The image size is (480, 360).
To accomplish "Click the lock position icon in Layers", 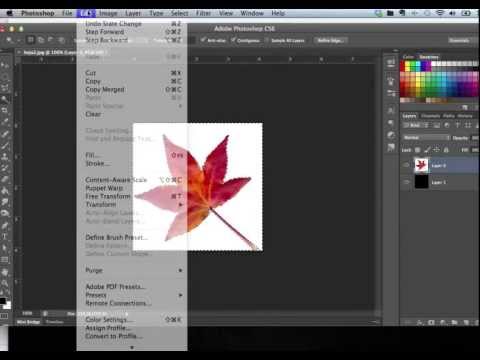I will click(436, 150).
